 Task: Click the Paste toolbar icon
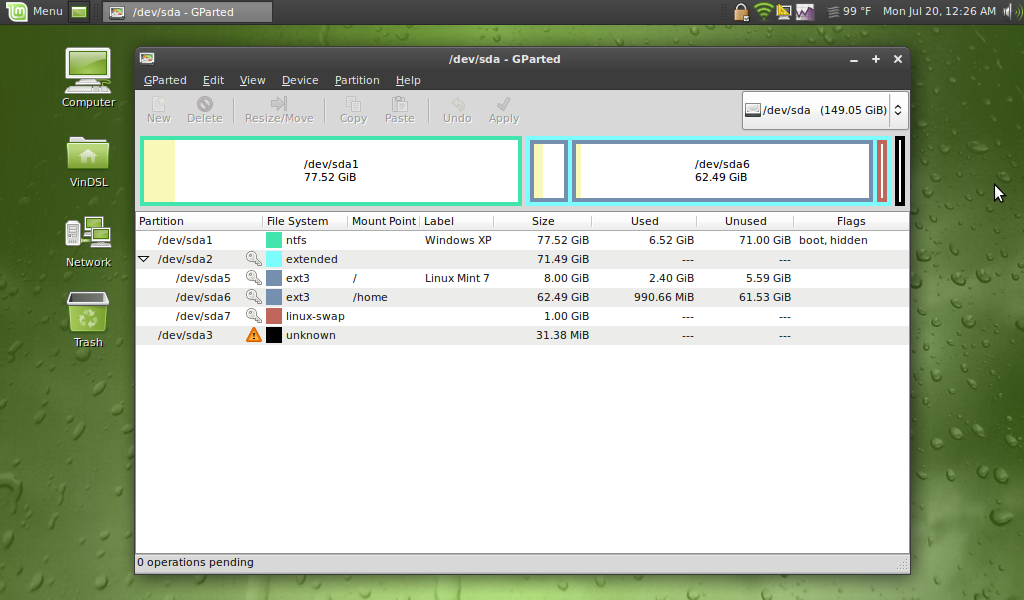point(399,108)
